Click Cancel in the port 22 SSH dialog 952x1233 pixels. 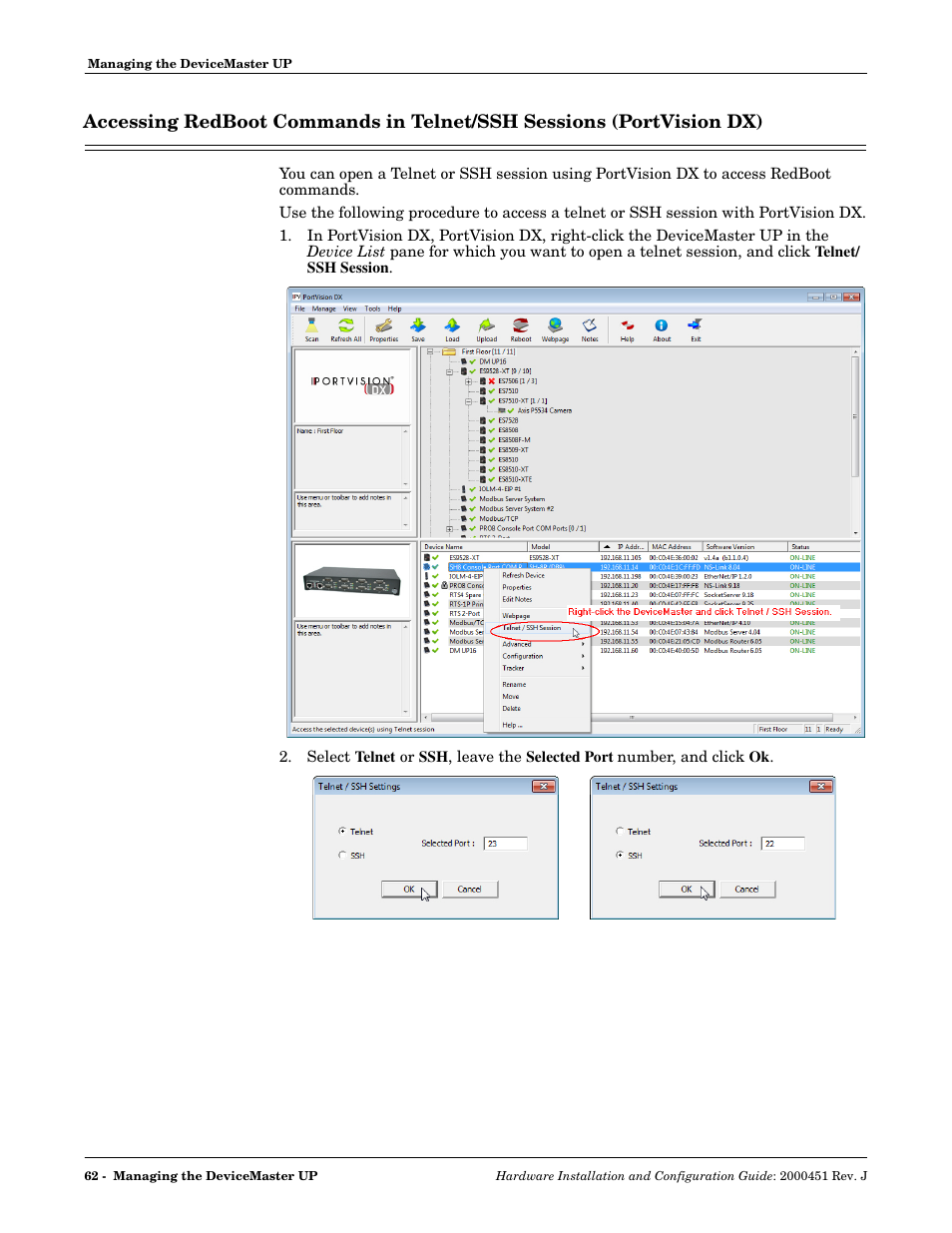(x=747, y=890)
